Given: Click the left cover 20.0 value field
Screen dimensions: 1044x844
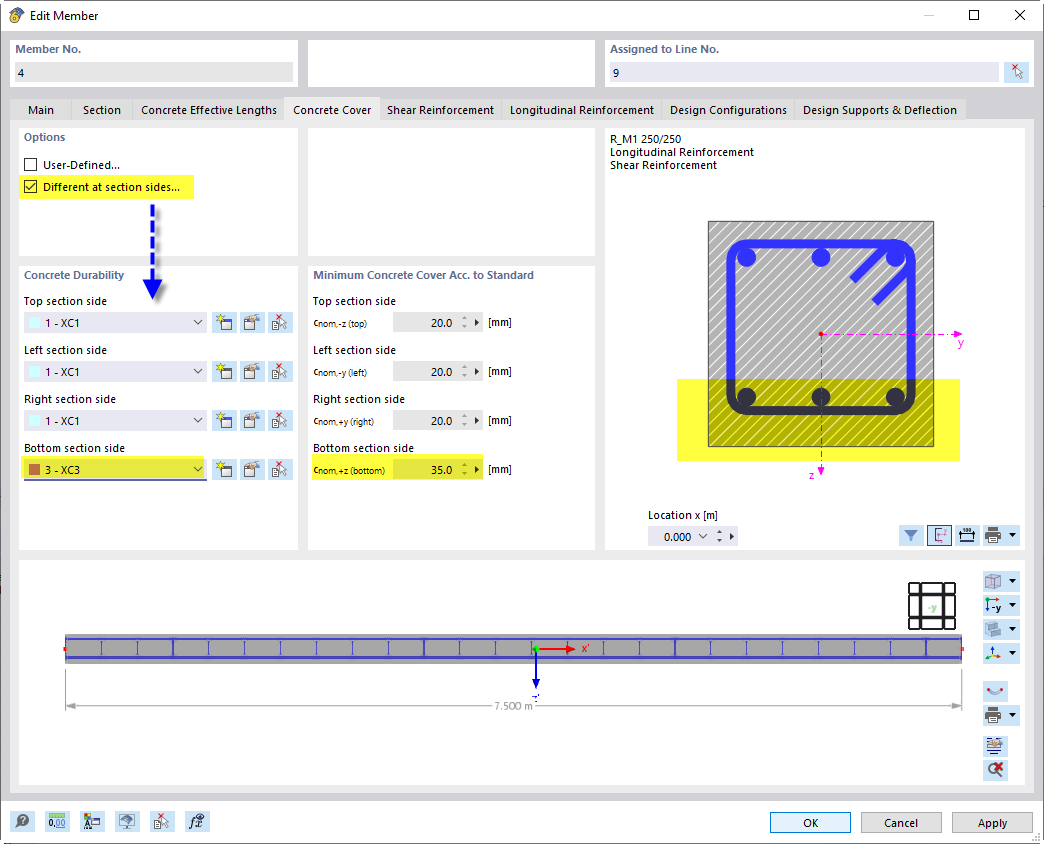Looking at the screenshot, I should pos(425,372).
